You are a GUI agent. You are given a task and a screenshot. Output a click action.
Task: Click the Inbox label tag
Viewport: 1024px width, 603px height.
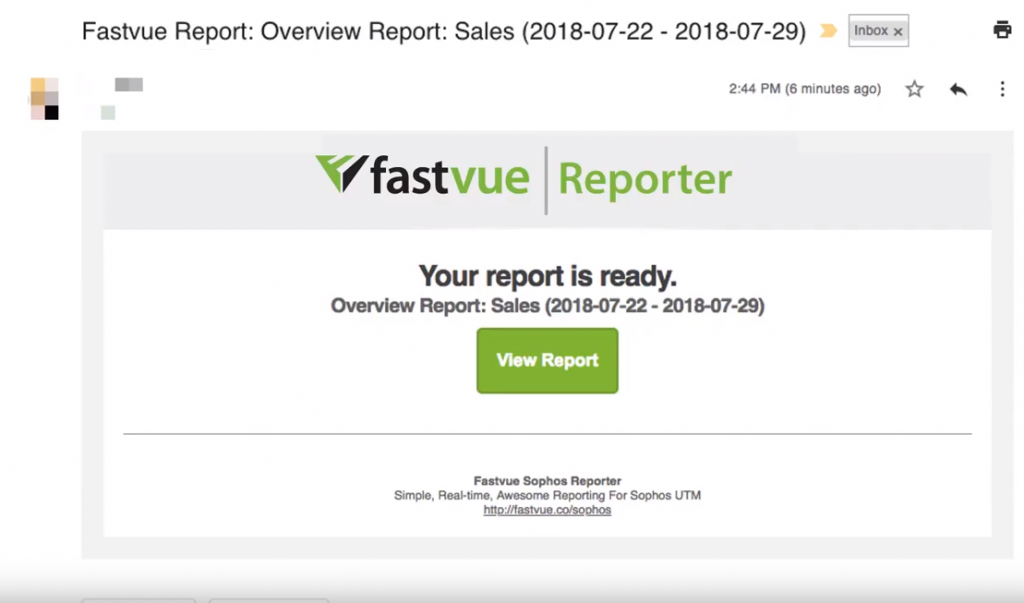(870, 31)
